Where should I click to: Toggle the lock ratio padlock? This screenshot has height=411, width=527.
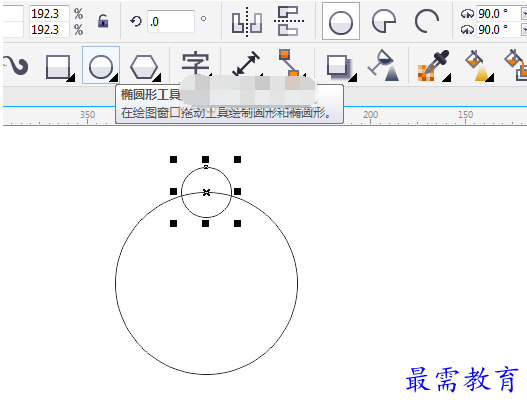click(103, 21)
